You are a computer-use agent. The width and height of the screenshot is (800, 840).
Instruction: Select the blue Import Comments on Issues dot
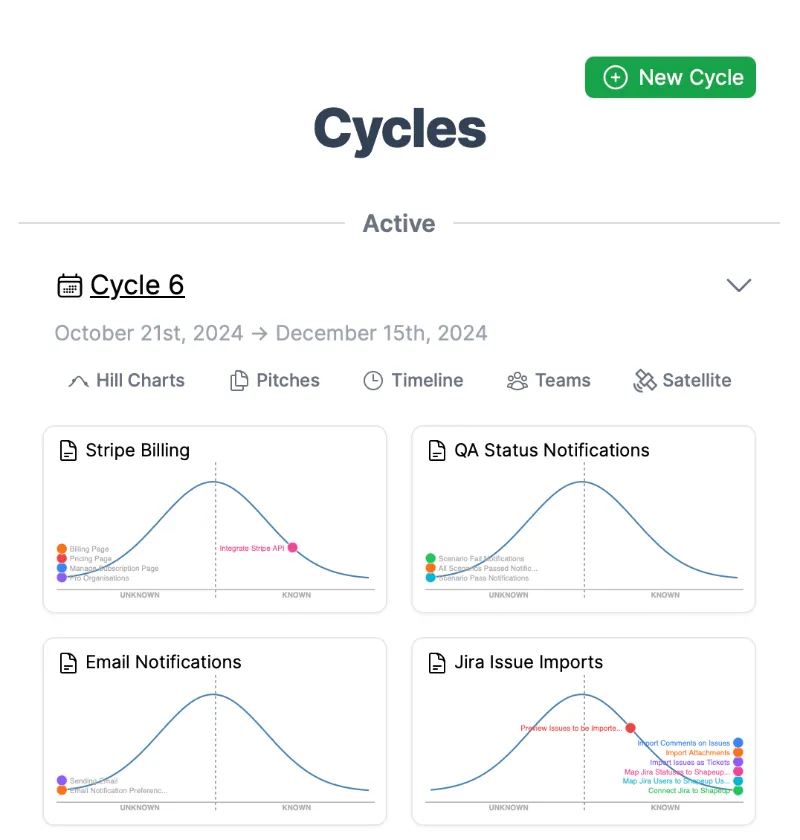pyautogui.click(x=738, y=743)
